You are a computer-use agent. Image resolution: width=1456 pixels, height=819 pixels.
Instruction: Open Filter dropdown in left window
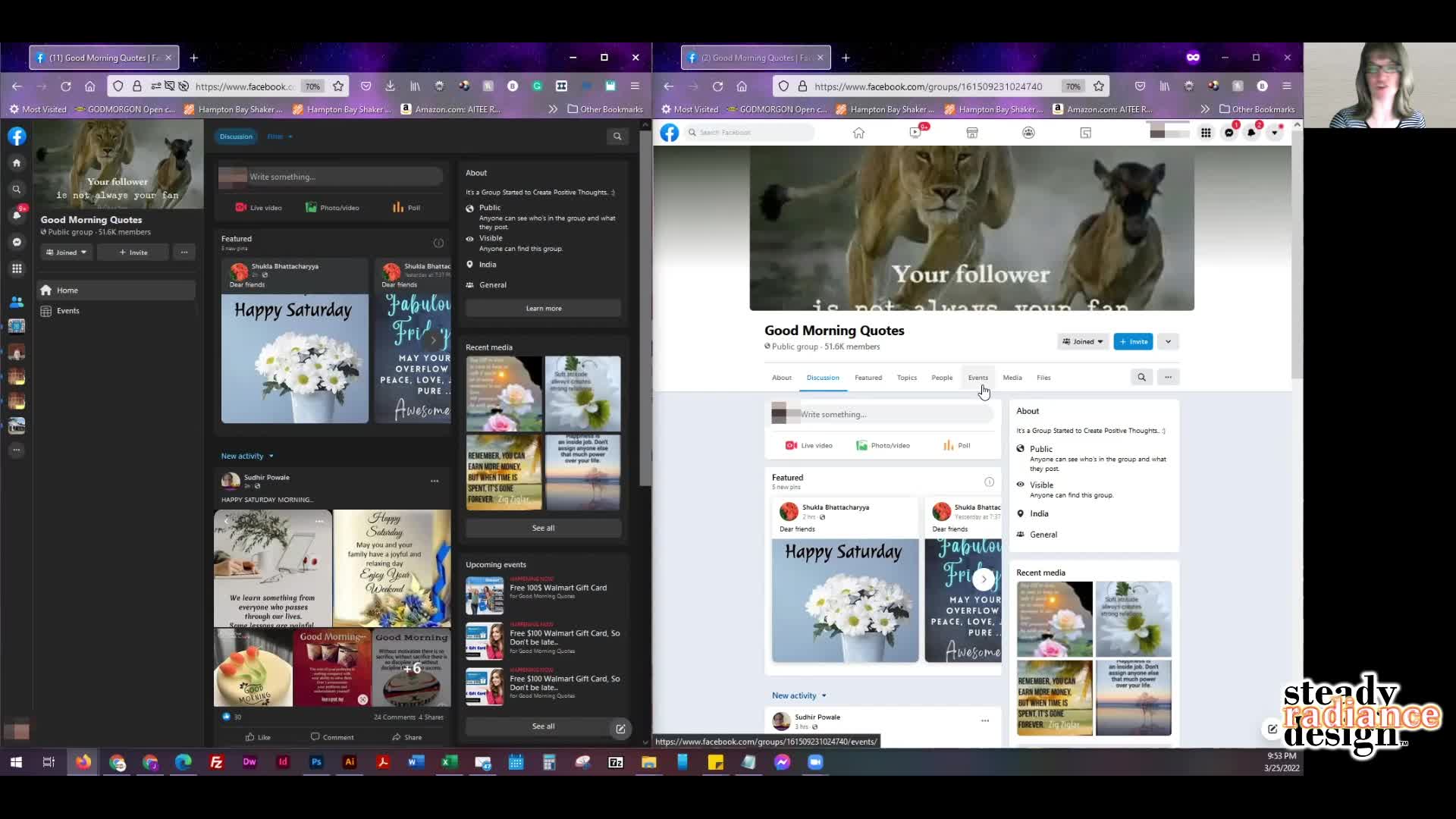tap(280, 136)
